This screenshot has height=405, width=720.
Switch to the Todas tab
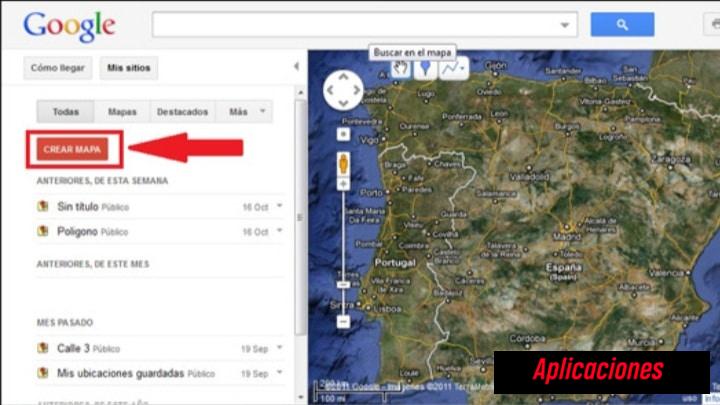[x=66, y=112]
